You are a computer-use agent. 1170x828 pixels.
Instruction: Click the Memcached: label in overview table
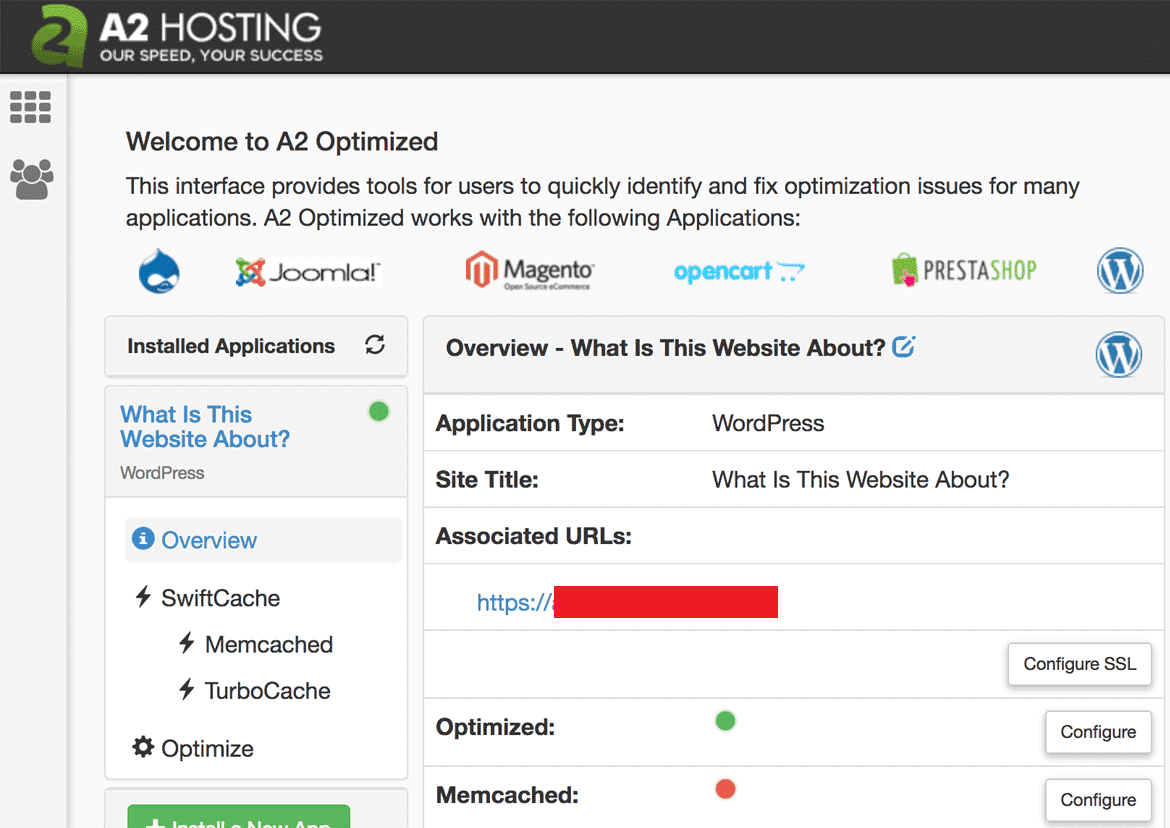[x=507, y=794]
